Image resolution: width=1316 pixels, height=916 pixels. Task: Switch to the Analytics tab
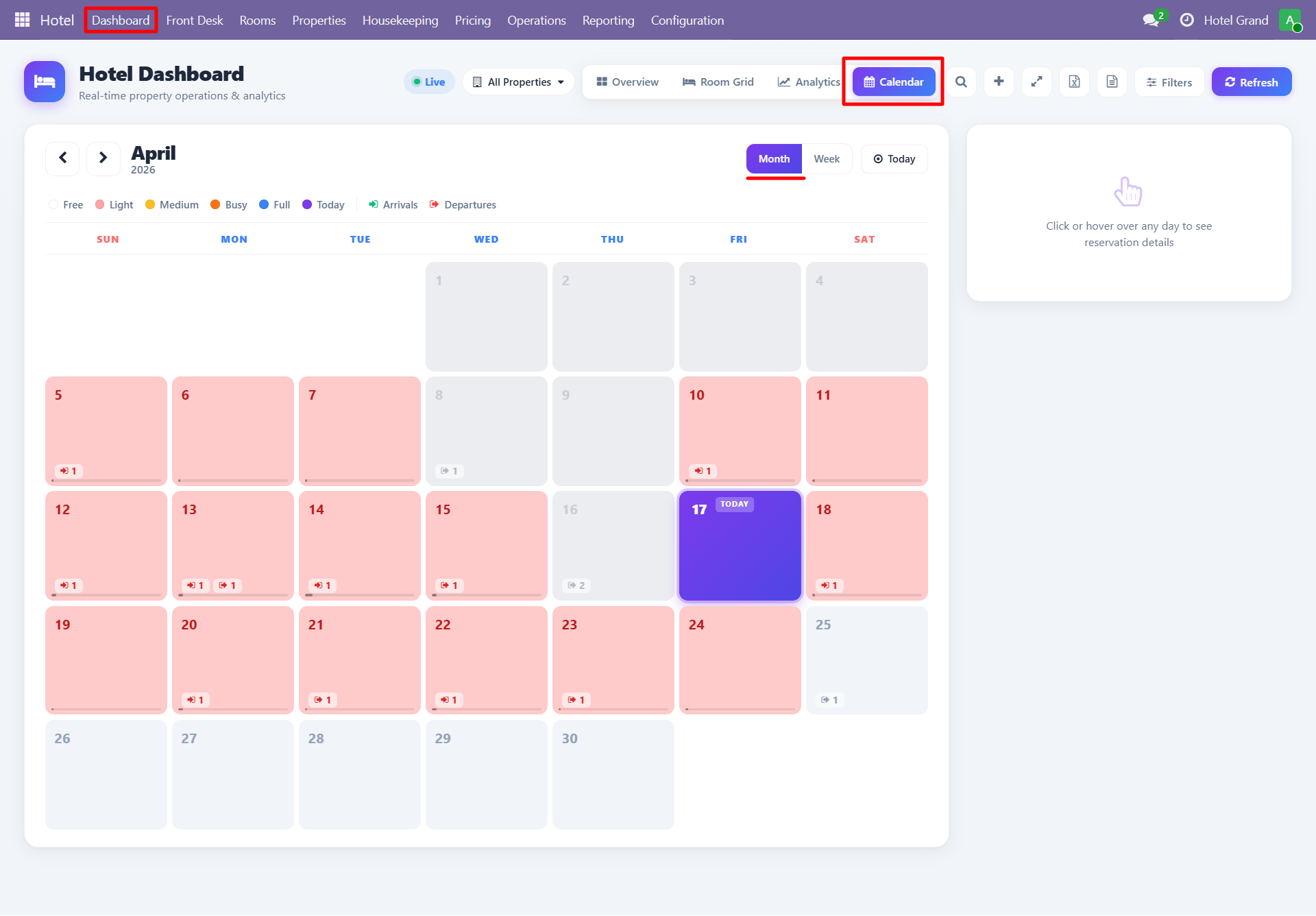point(809,82)
